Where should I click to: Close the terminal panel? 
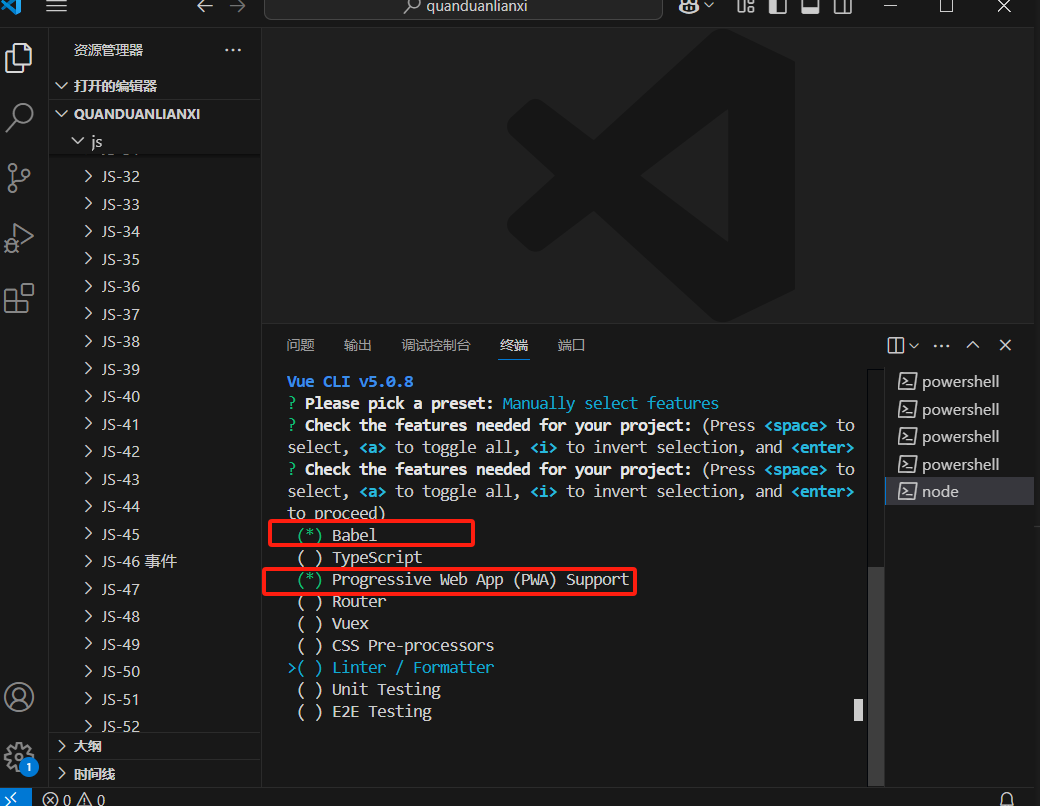coord(1006,345)
